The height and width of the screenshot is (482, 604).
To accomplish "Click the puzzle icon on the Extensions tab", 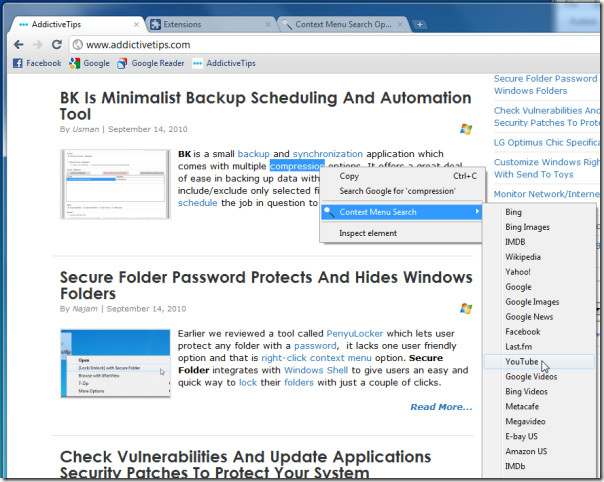I will point(155,24).
